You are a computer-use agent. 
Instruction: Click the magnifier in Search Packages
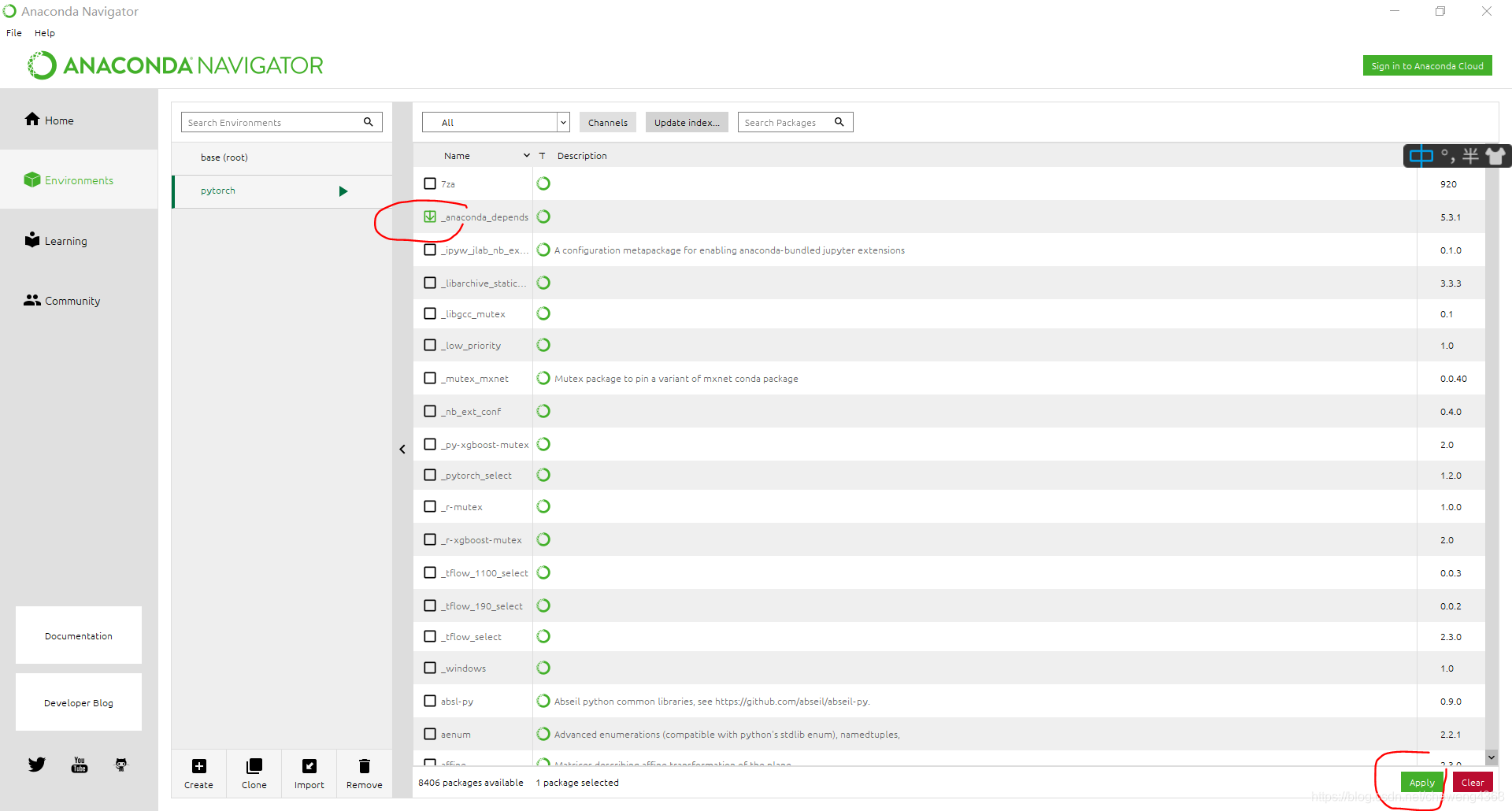pos(839,122)
